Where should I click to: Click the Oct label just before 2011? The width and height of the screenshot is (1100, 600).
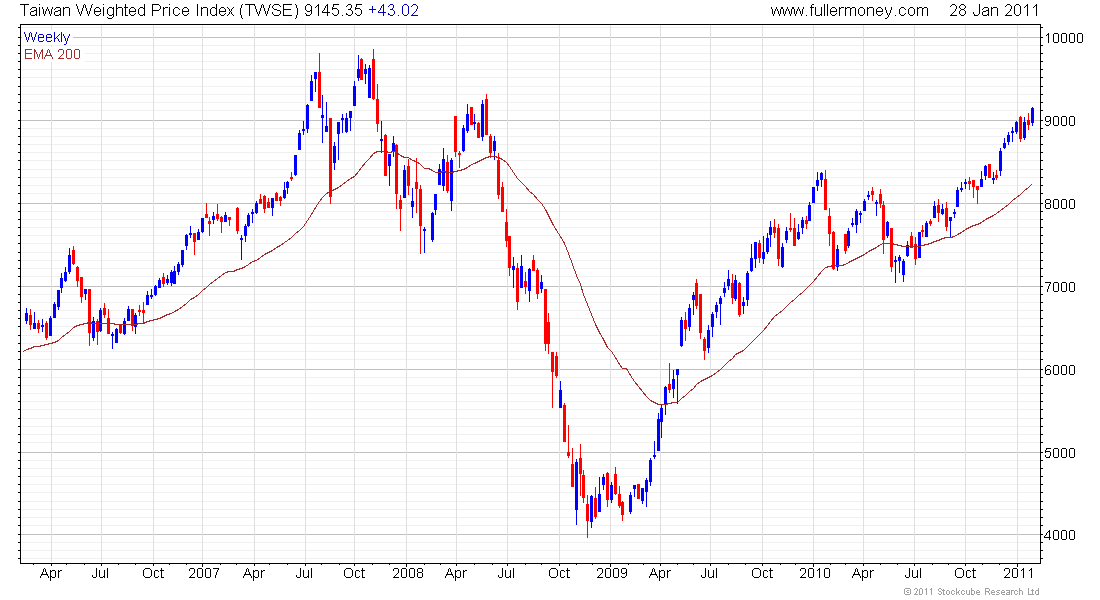click(965, 573)
